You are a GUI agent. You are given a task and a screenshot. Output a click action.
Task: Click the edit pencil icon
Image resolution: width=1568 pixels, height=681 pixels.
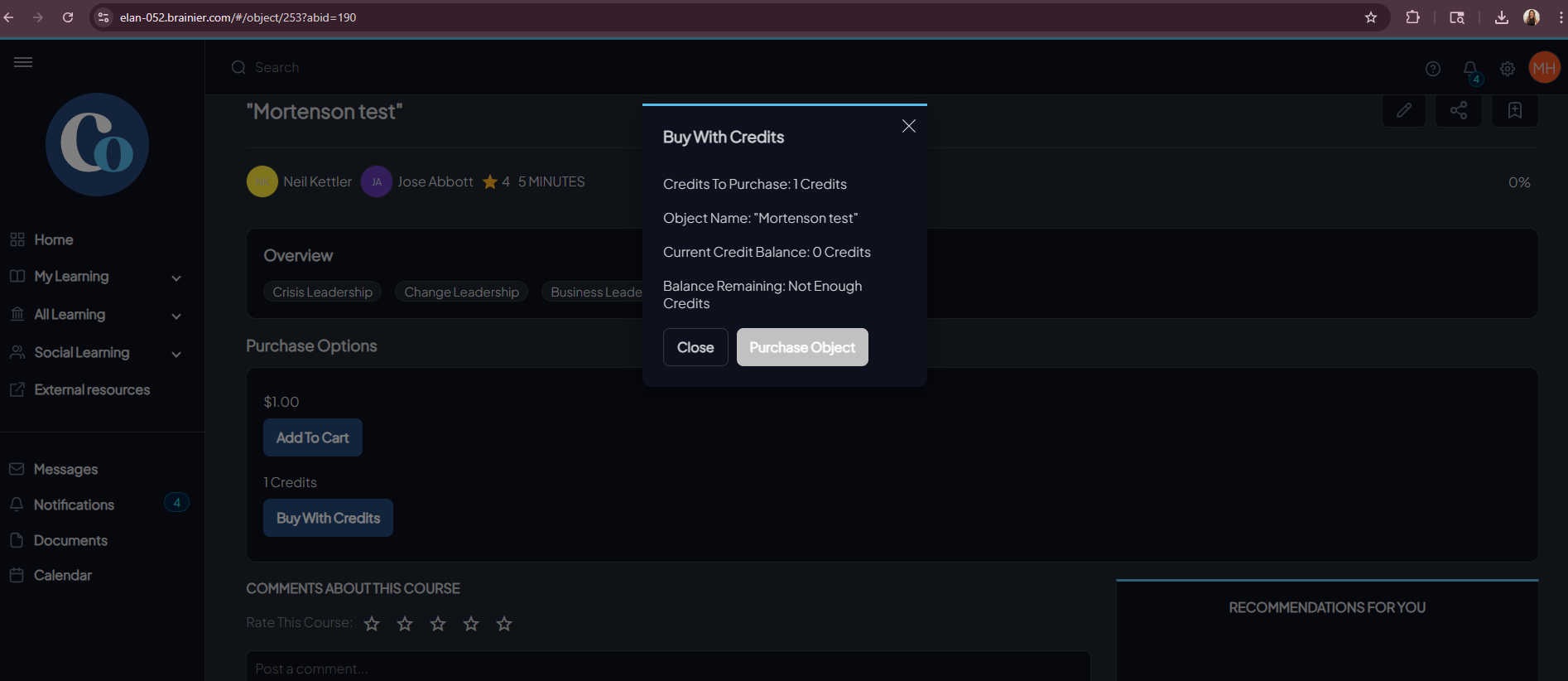coord(1404,110)
